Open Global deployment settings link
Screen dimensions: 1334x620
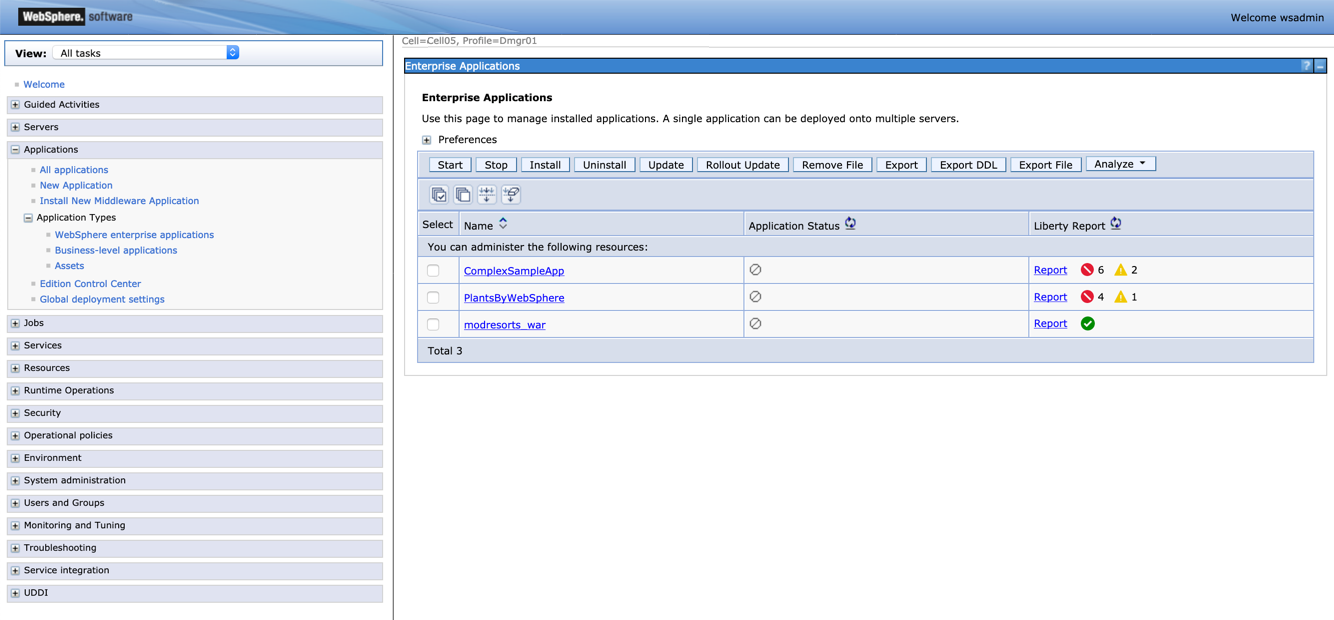tap(102, 299)
